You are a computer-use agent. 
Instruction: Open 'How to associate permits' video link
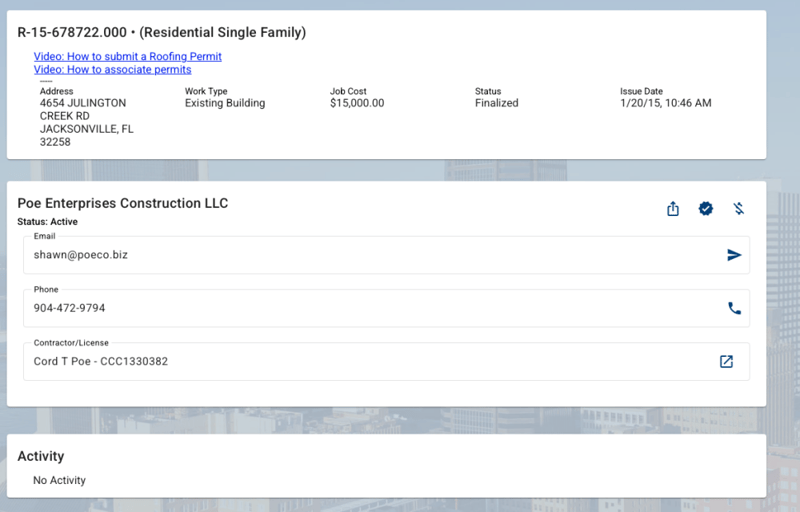pos(112,70)
